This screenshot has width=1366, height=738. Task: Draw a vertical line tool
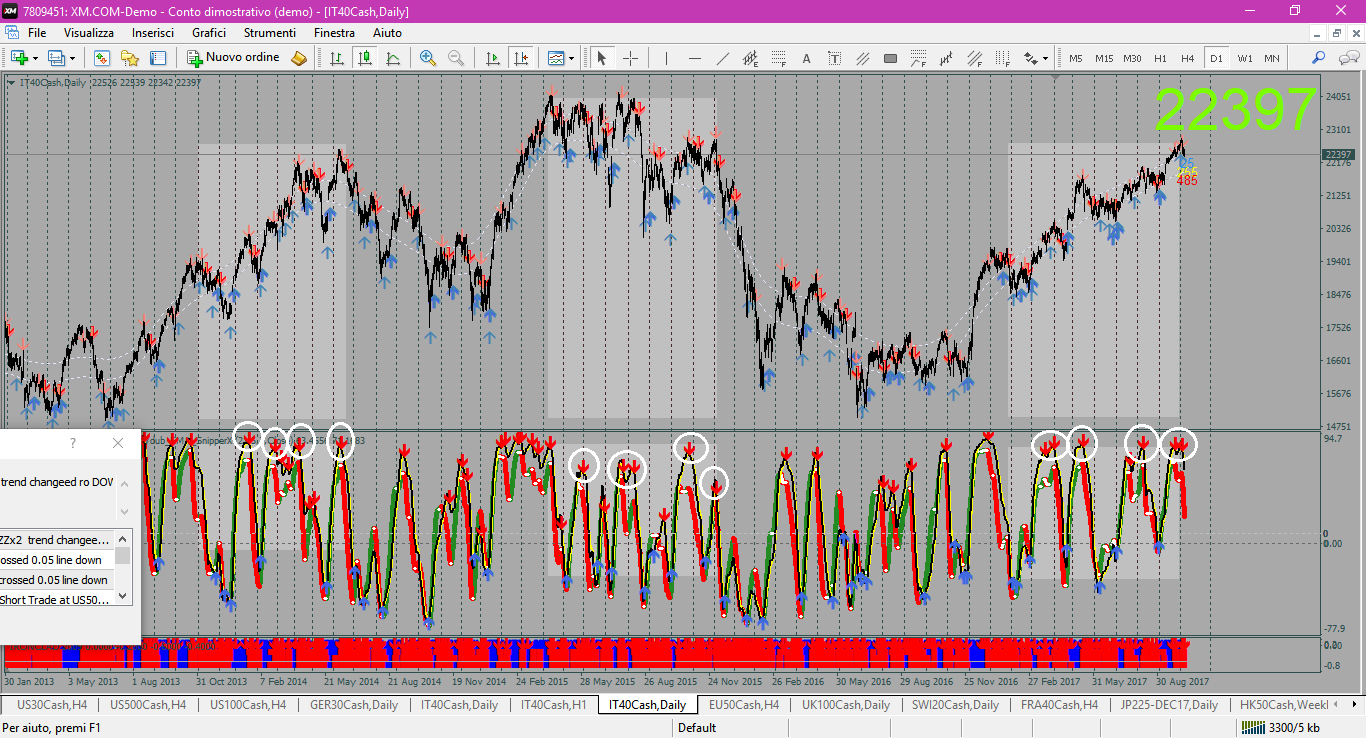666,58
